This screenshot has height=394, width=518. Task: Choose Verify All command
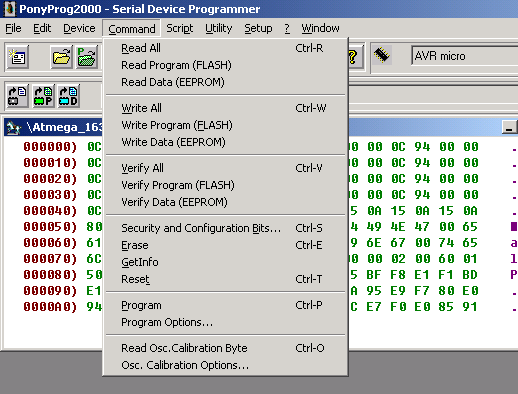pyautogui.click(x=226, y=168)
